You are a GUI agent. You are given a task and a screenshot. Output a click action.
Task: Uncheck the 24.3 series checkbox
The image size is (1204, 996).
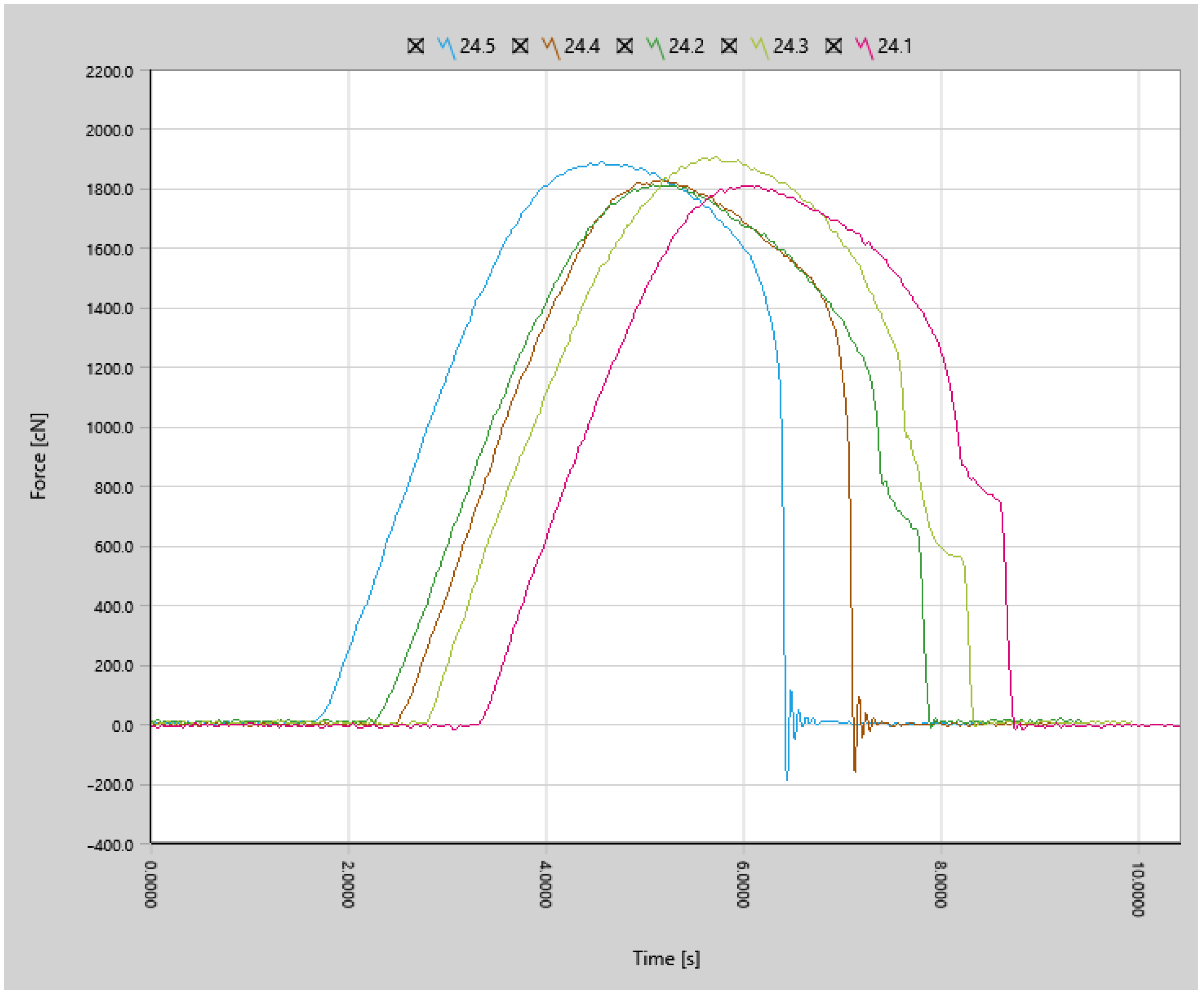click(x=729, y=46)
